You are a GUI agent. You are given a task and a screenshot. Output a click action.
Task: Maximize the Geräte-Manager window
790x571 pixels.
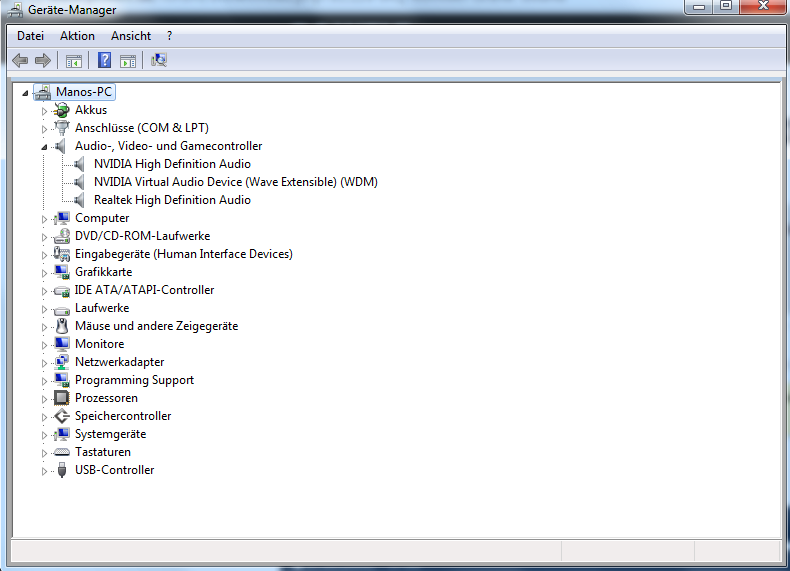point(726,7)
